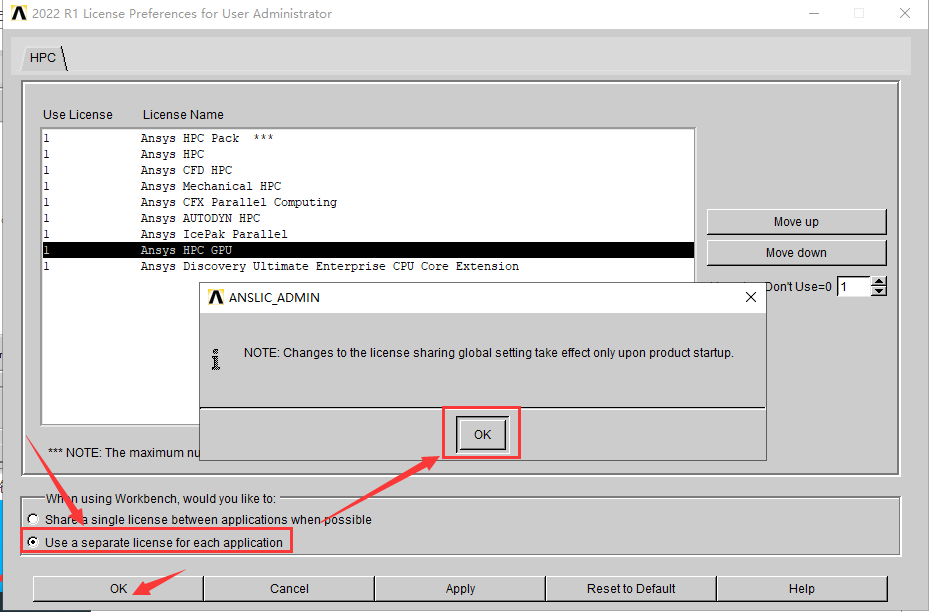Select use a separate license radio option
Screen dimensions: 931x612
[34, 542]
